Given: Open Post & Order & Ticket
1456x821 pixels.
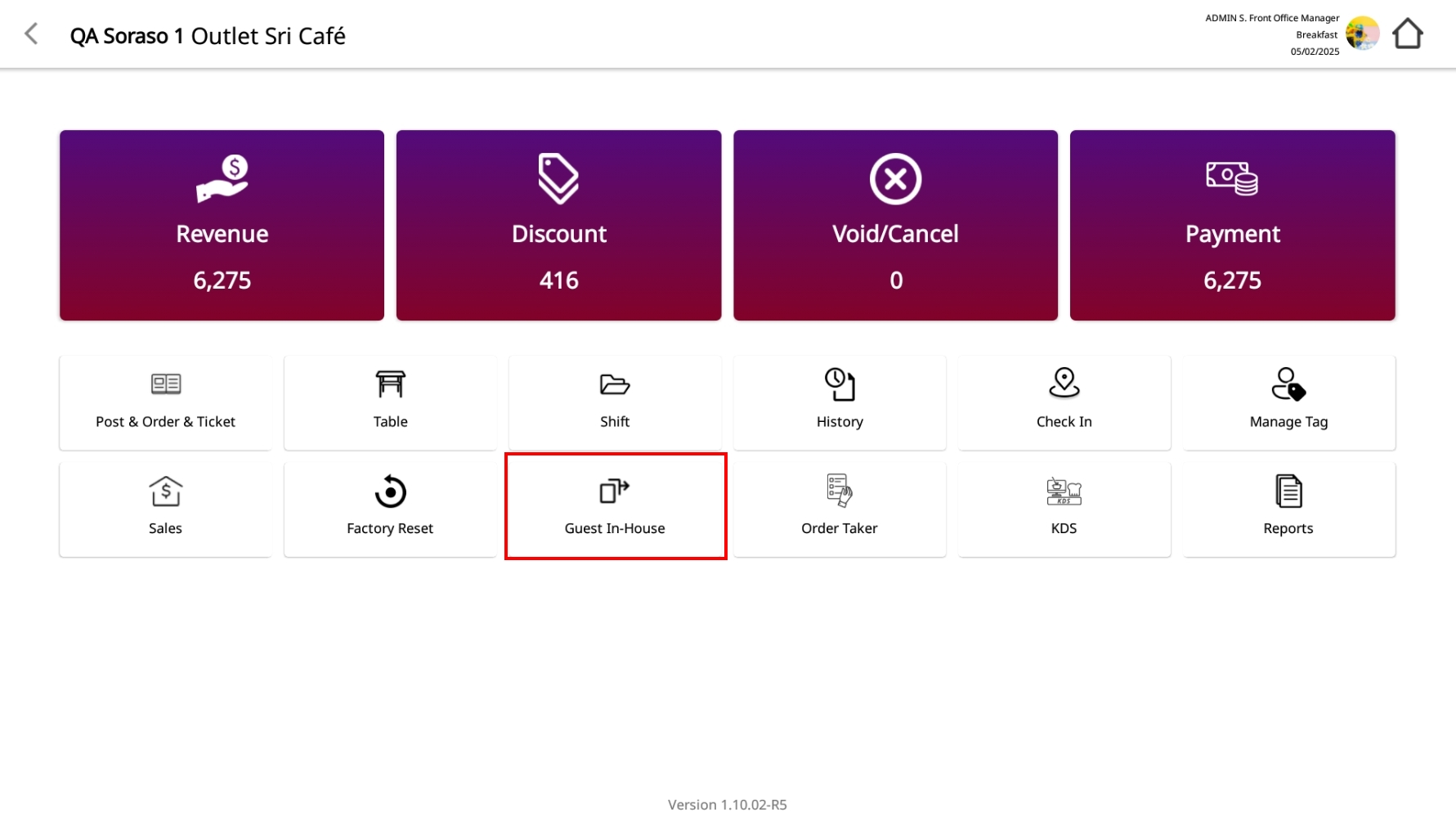Looking at the screenshot, I should pyautogui.click(x=165, y=402).
